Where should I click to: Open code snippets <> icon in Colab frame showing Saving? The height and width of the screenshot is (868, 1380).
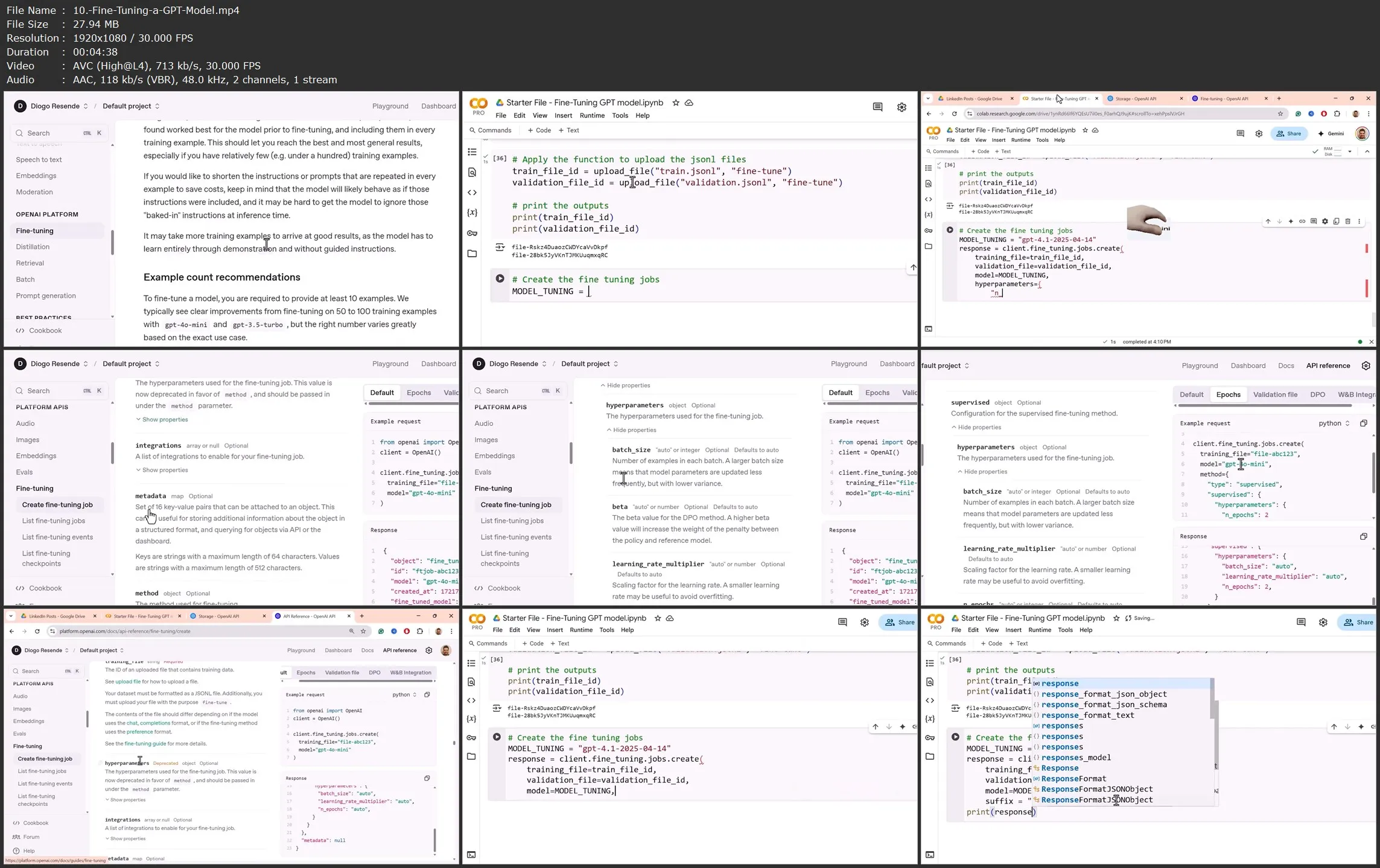(x=930, y=700)
